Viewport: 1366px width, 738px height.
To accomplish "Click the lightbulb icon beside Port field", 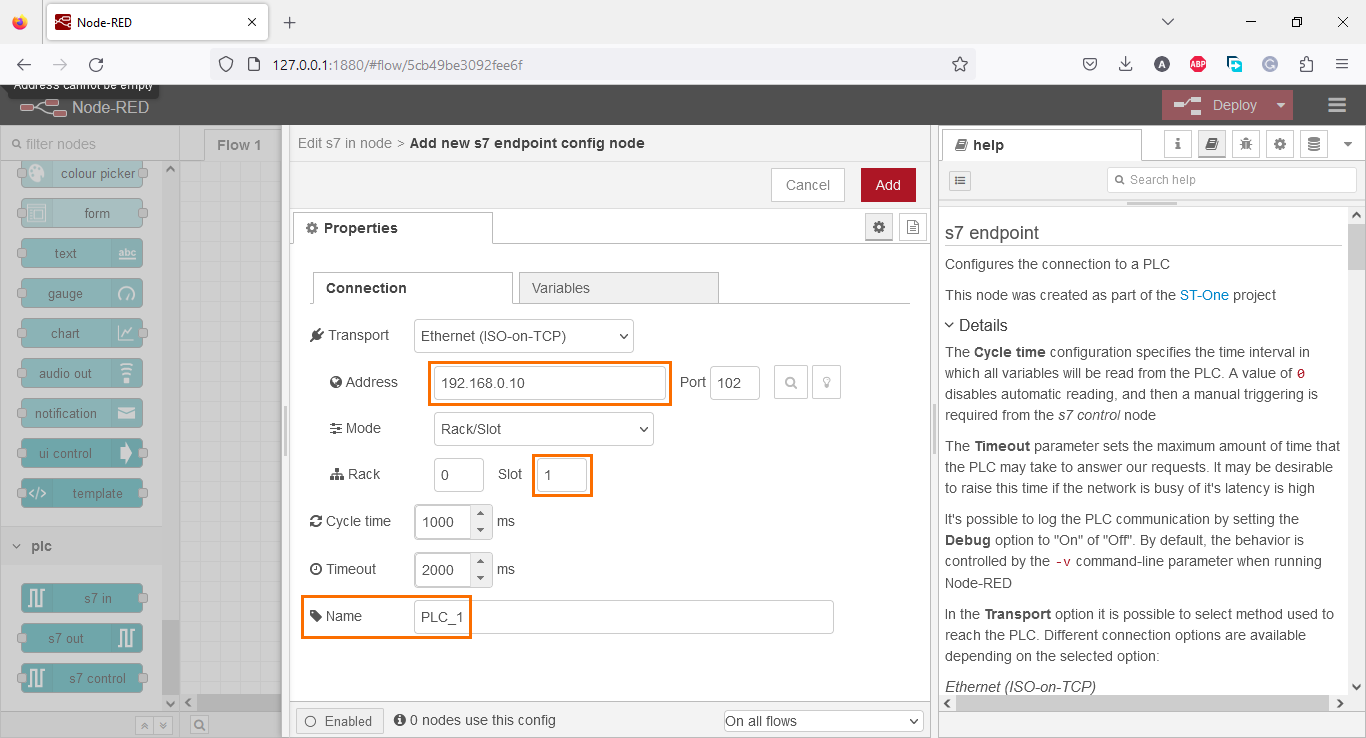I will pyautogui.click(x=826, y=382).
